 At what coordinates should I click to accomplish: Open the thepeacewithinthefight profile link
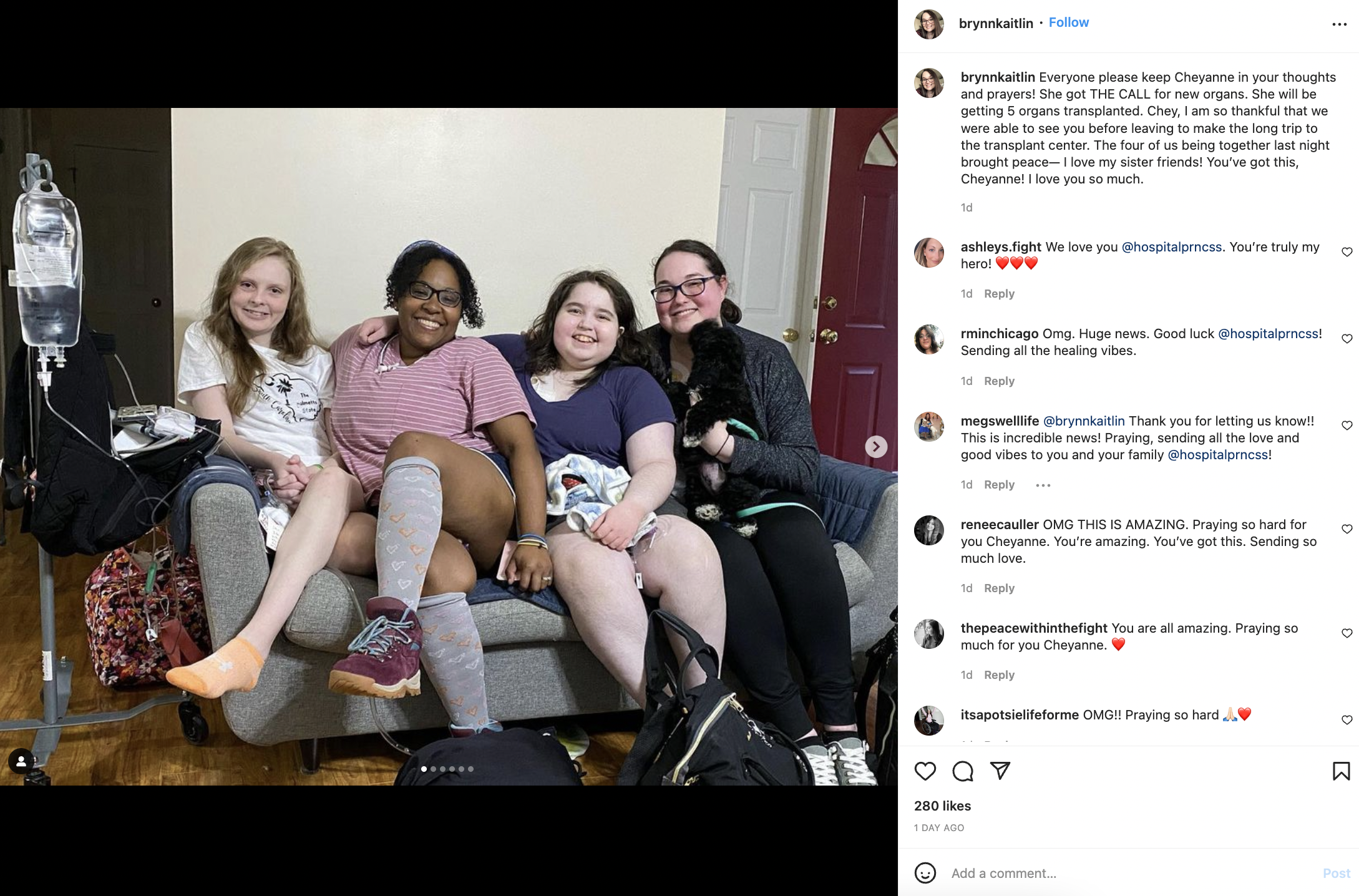click(1034, 628)
